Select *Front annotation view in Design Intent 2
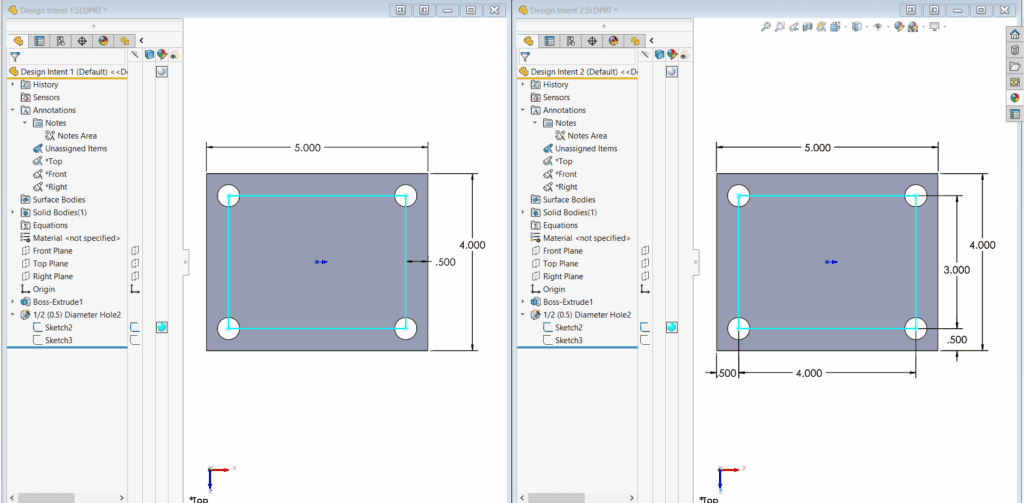This screenshot has height=503, width=1024. 566,174
